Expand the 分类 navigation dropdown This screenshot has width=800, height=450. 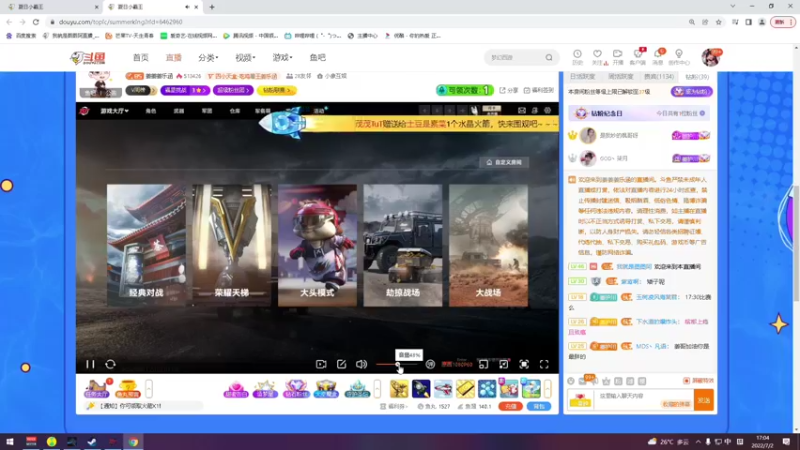point(208,58)
